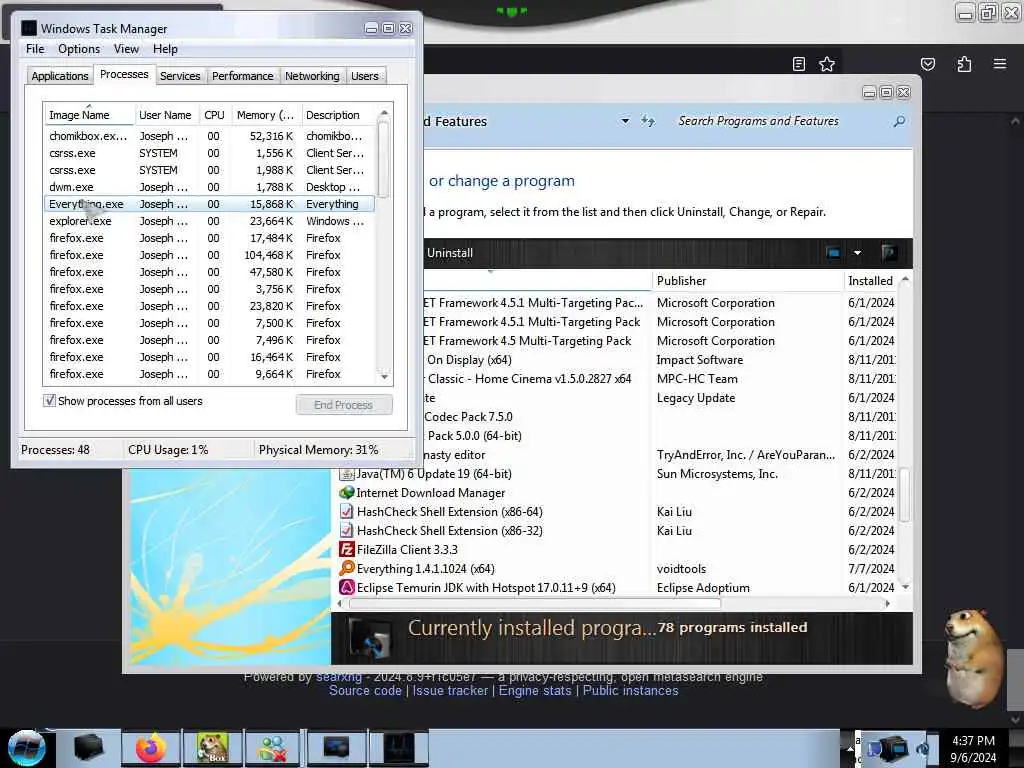Open the Source code link
This screenshot has height=768, width=1024.
365,690
